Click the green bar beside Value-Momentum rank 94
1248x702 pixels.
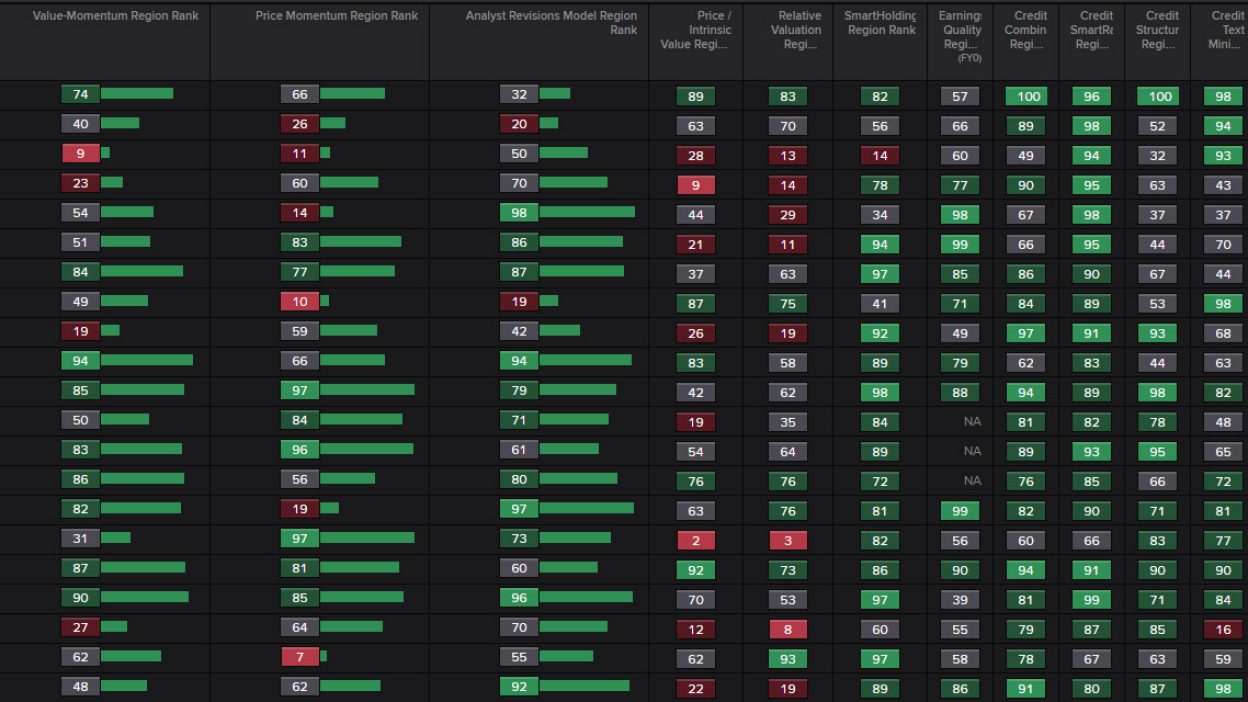[147, 360]
